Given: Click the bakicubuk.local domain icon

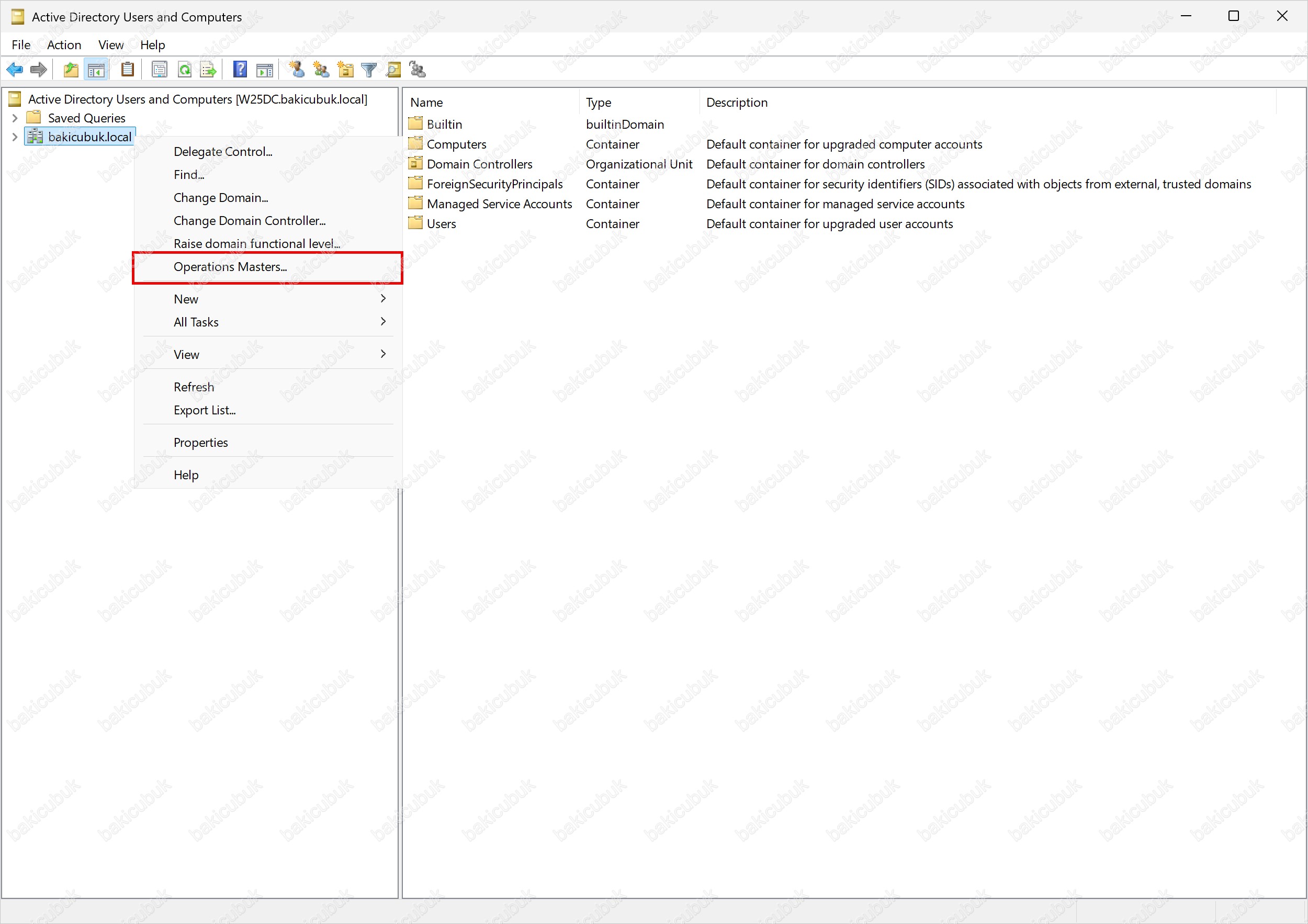Looking at the screenshot, I should (x=36, y=137).
